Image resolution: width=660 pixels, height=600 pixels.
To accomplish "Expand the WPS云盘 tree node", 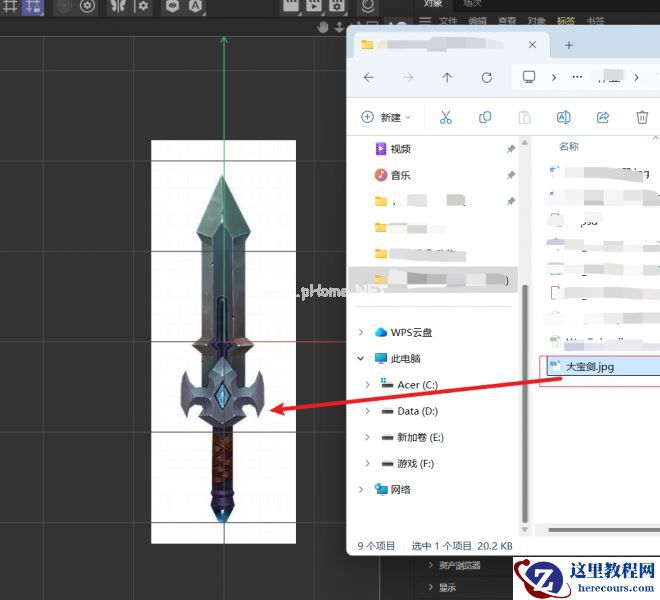I will coord(361,332).
